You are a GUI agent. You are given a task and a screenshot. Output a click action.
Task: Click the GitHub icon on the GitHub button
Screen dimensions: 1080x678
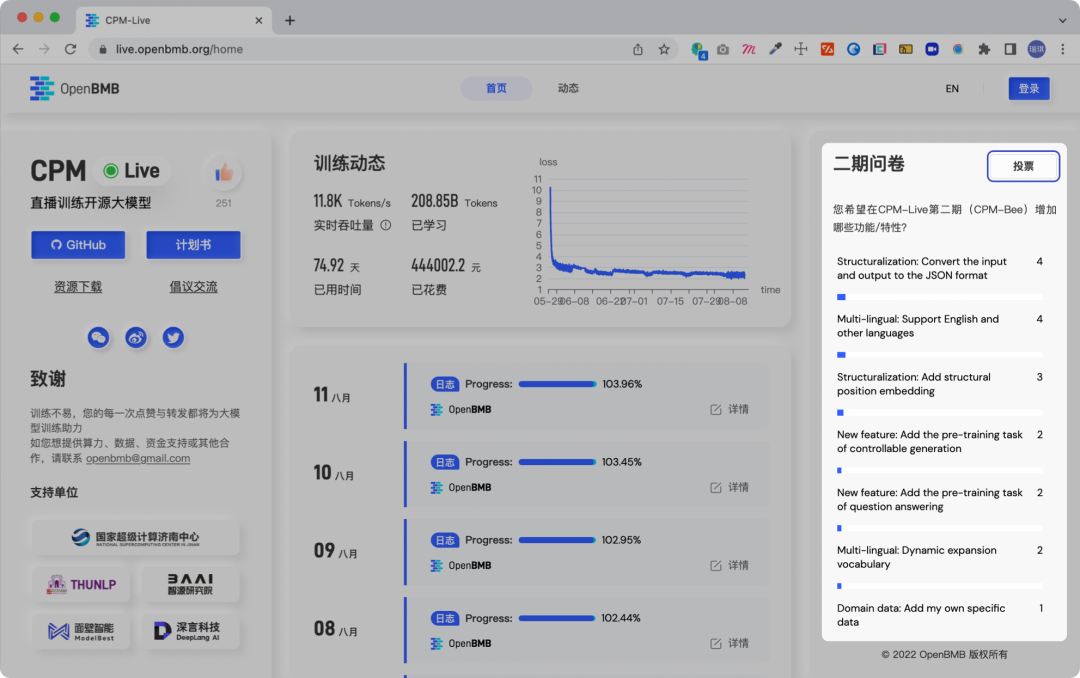[58, 244]
